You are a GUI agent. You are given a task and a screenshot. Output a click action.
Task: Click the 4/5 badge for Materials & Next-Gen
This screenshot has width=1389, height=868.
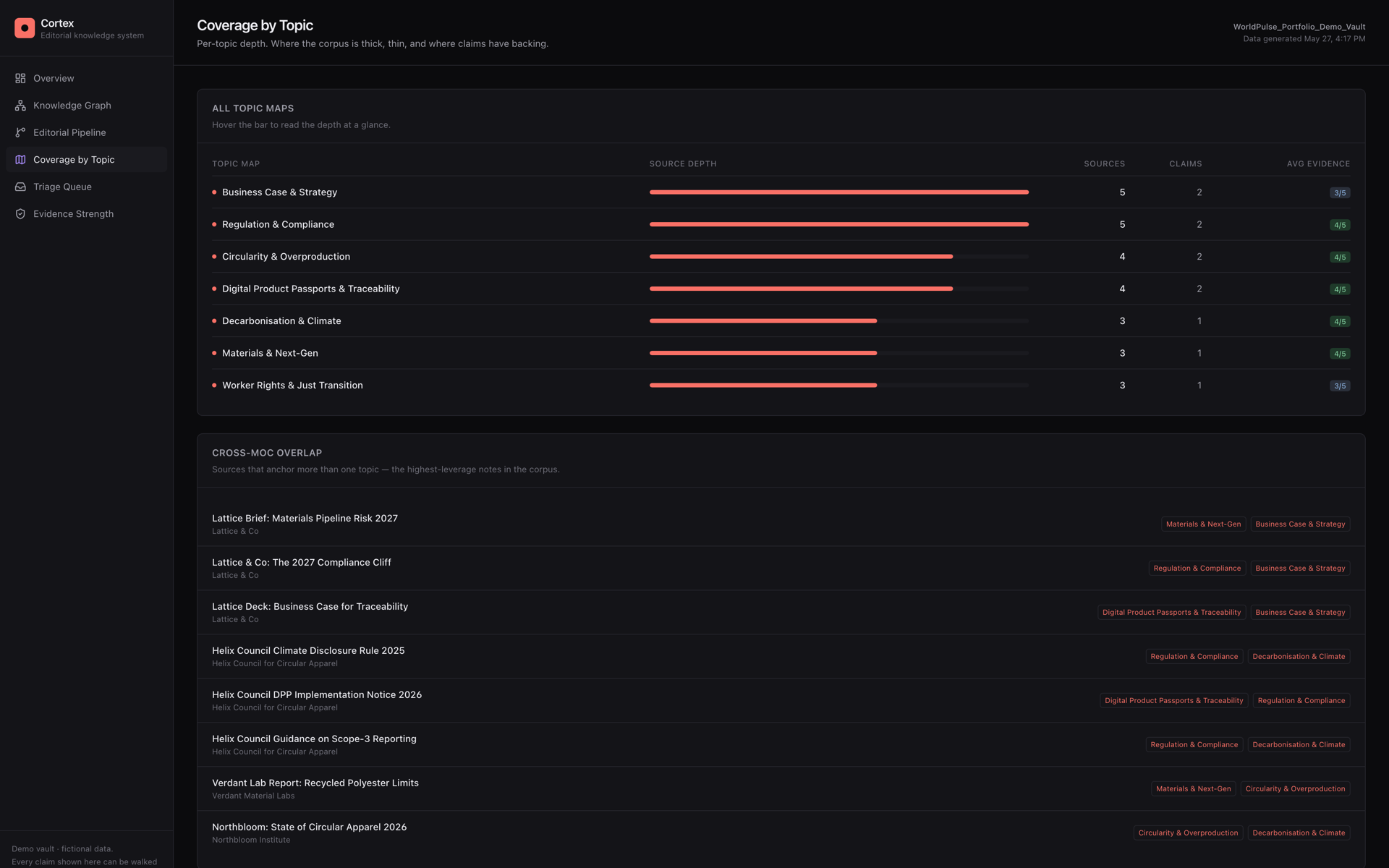coord(1340,354)
